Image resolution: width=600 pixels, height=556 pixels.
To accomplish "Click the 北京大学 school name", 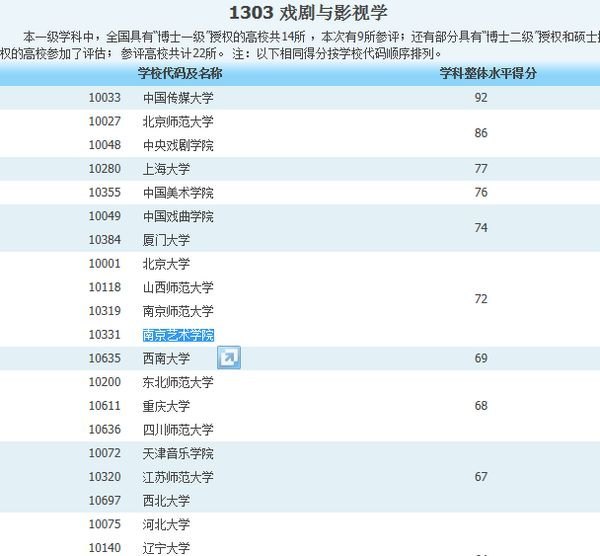I will (166, 264).
